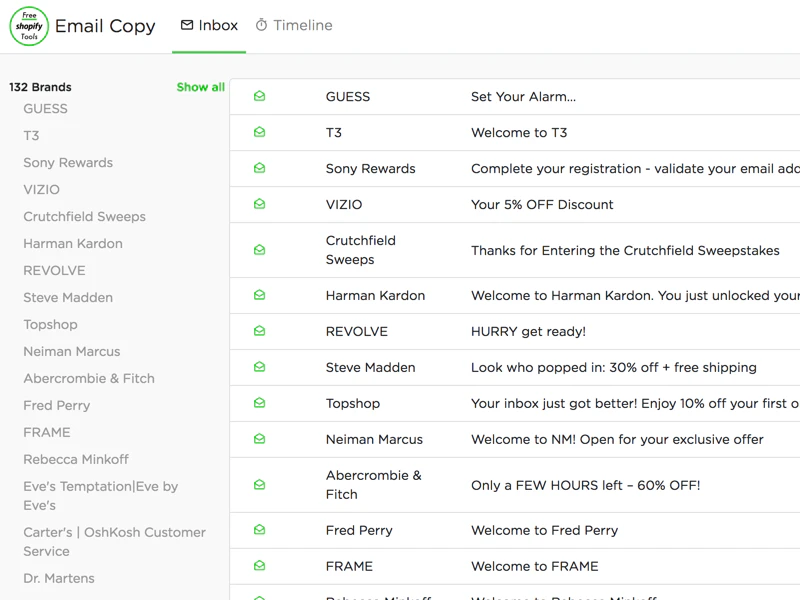This screenshot has width=800, height=600.
Task: Open "Your inbox just got better!" email
Action: (x=635, y=404)
